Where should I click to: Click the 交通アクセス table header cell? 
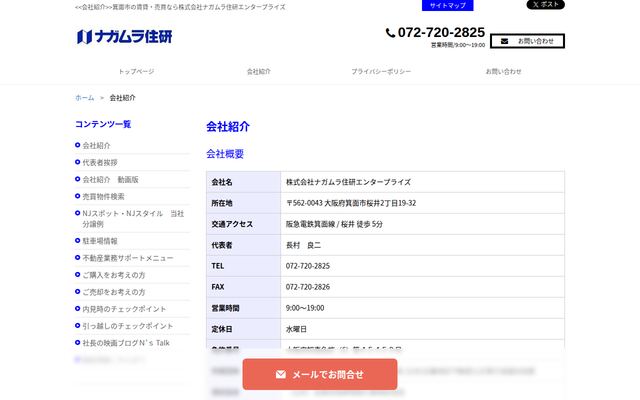(244, 224)
